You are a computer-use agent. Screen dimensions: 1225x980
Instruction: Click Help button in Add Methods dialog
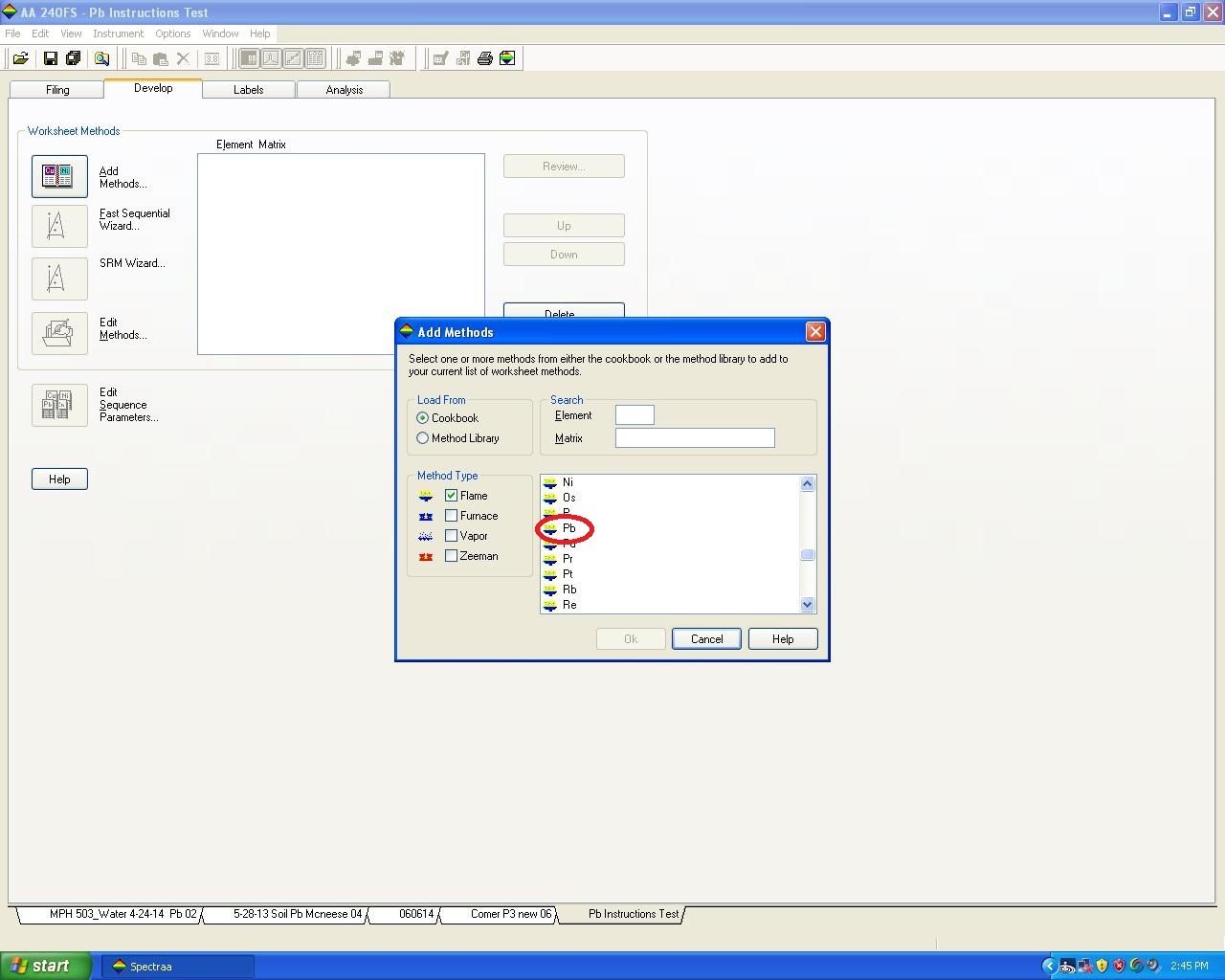782,639
